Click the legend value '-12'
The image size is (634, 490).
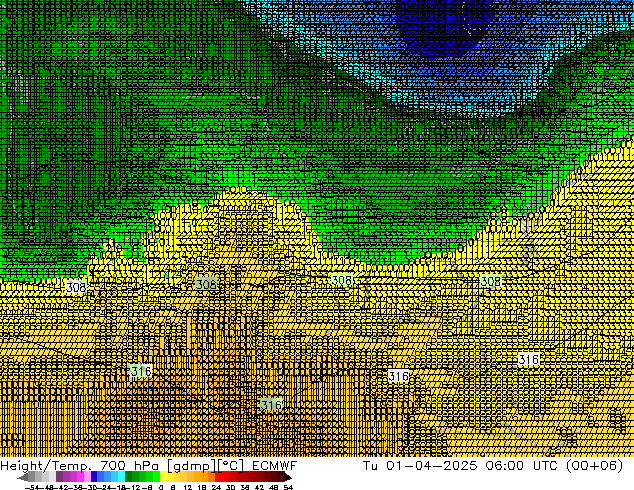point(133,487)
